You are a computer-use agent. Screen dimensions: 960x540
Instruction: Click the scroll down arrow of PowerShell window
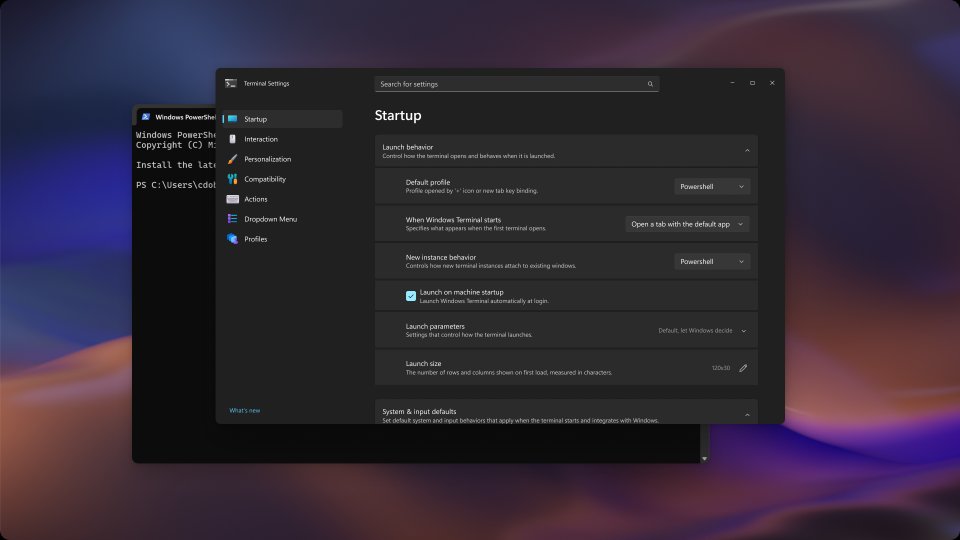704,459
